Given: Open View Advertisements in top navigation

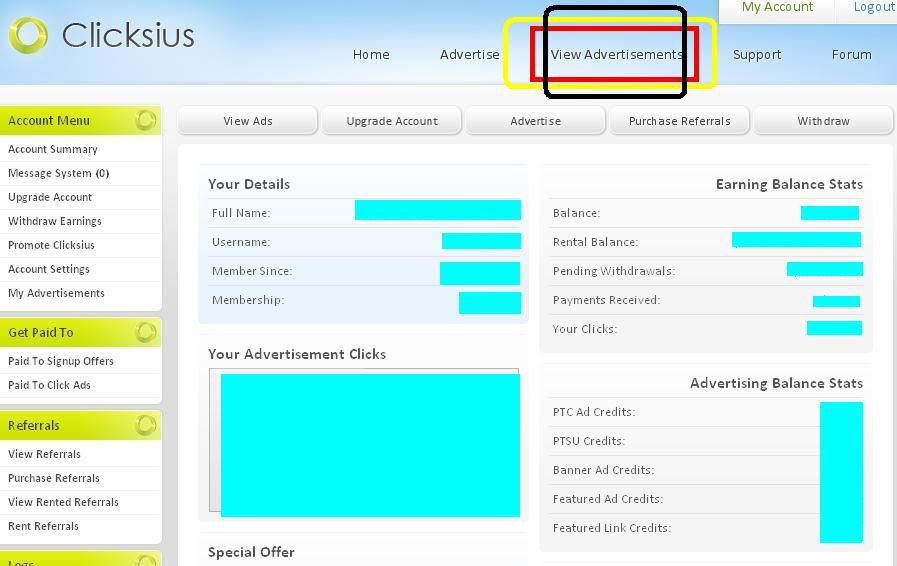Looking at the screenshot, I should point(617,54).
